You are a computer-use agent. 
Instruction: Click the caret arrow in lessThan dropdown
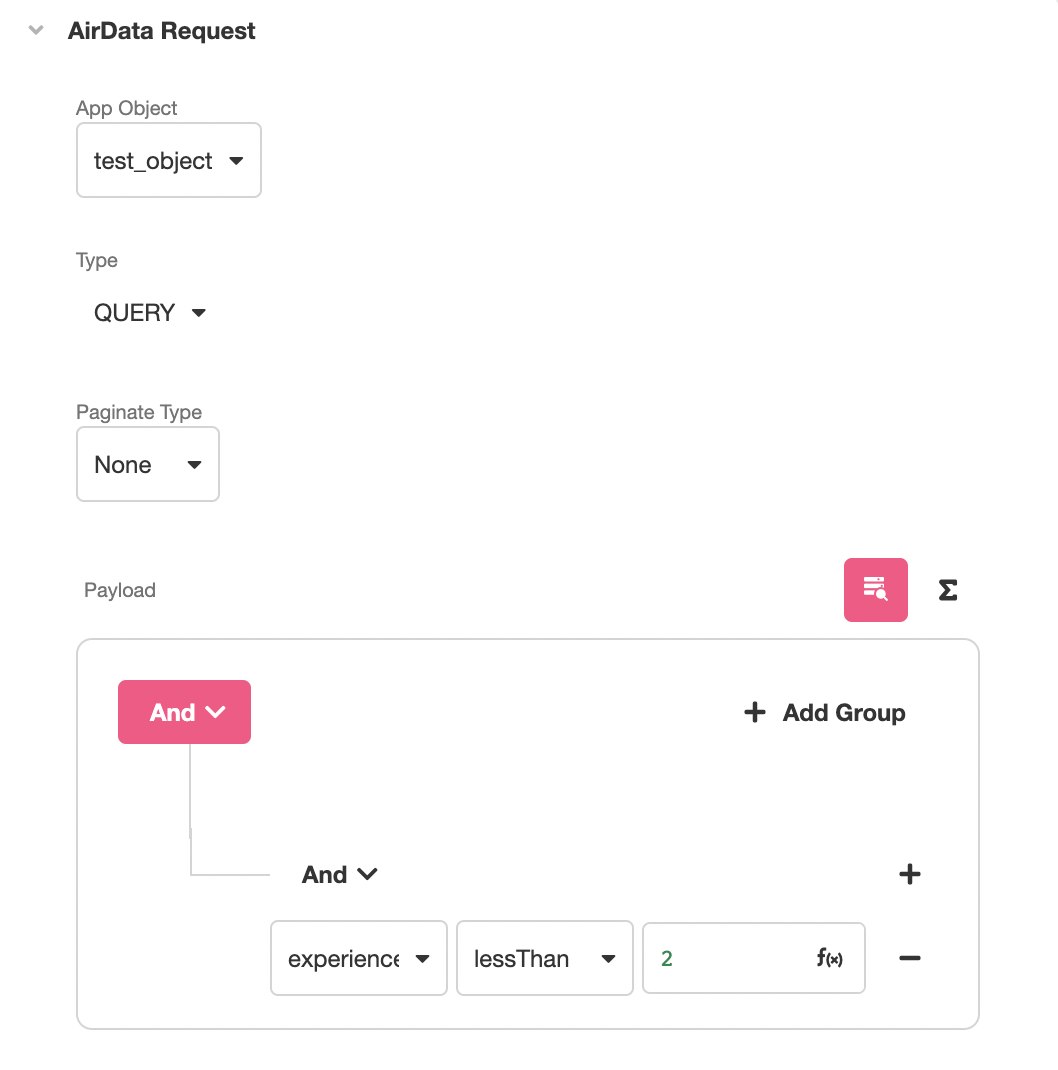[608, 959]
